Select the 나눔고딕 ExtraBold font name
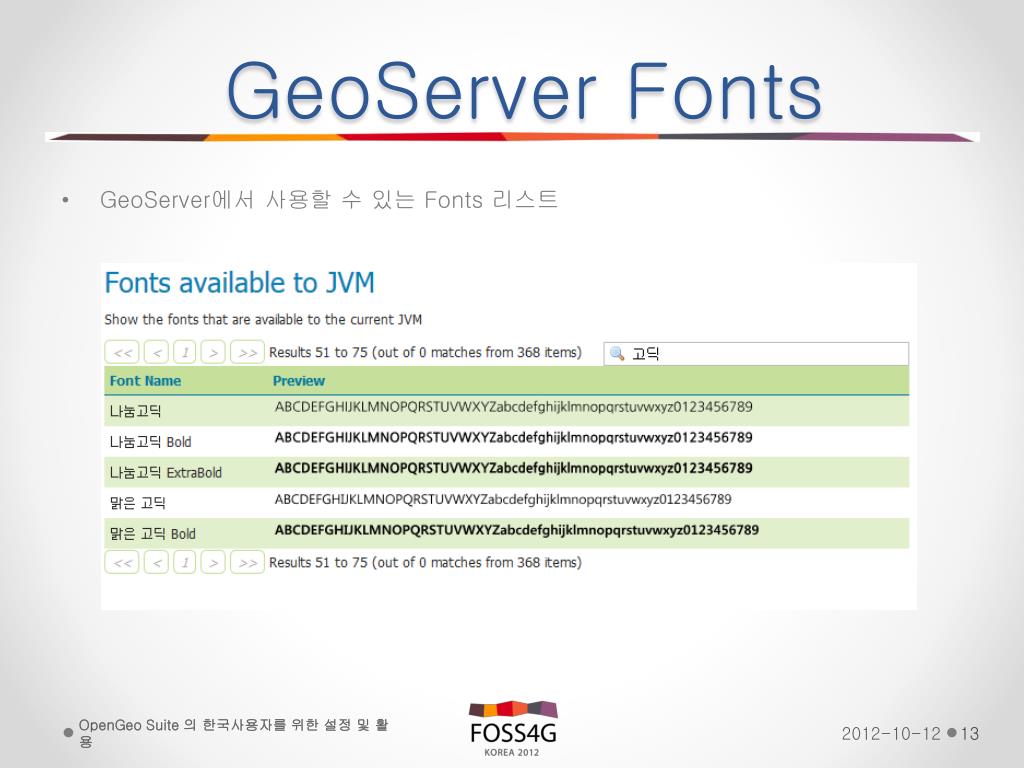Image resolution: width=1024 pixels, height=768 pixels. pos(165,473)
